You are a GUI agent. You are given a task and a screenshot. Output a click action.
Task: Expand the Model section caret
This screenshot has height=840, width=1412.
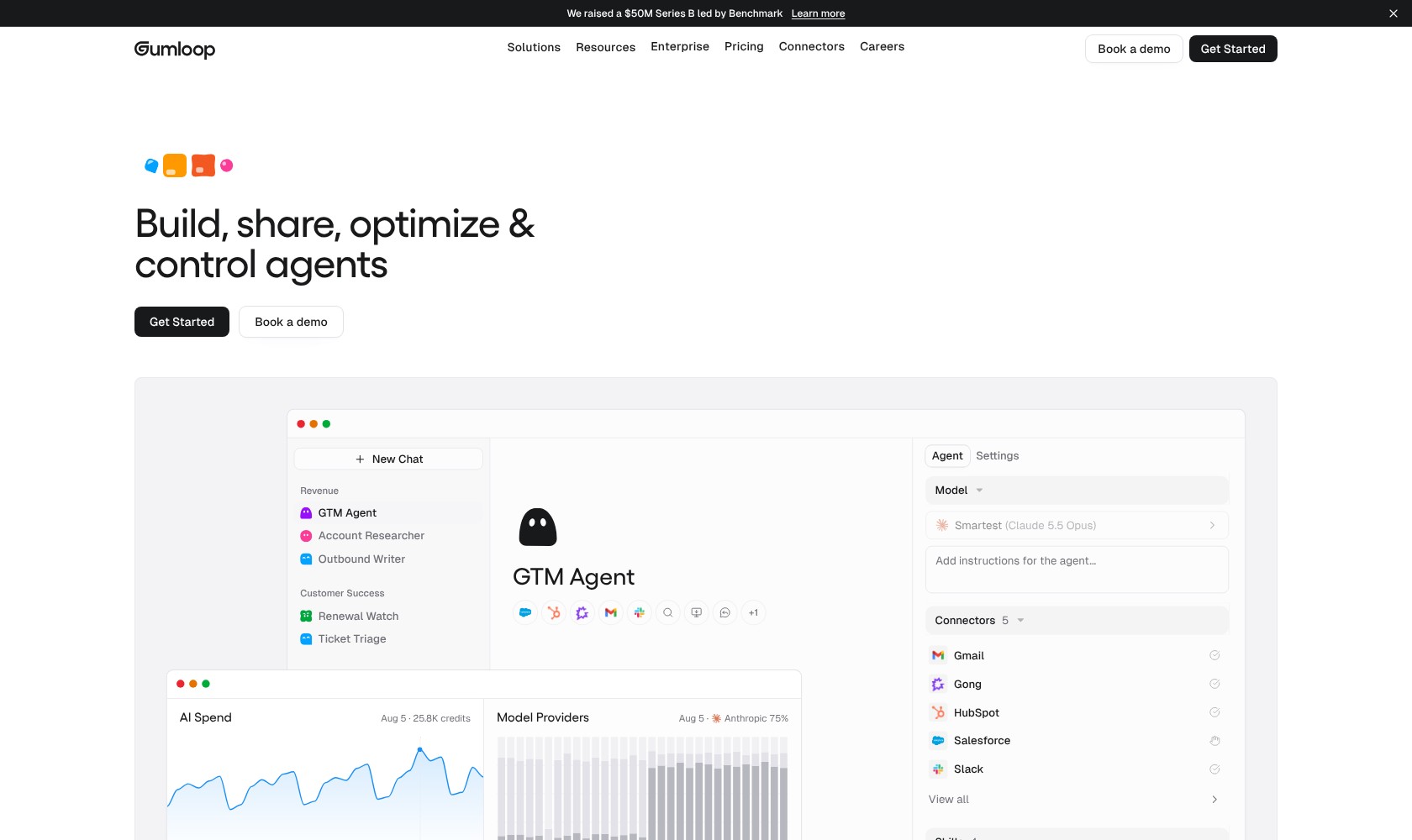click(x=979, y=491)
